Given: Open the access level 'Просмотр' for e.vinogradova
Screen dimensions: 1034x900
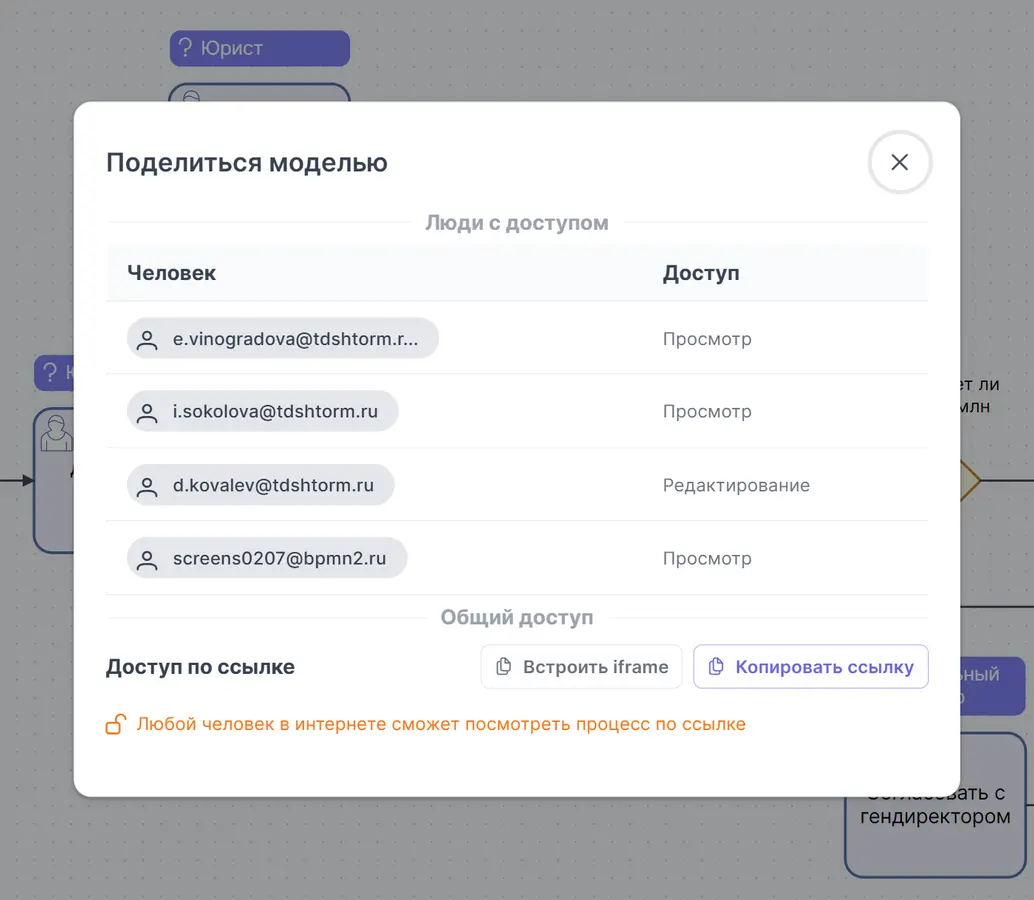Looking at the screenshot, I should coord(707,339).
